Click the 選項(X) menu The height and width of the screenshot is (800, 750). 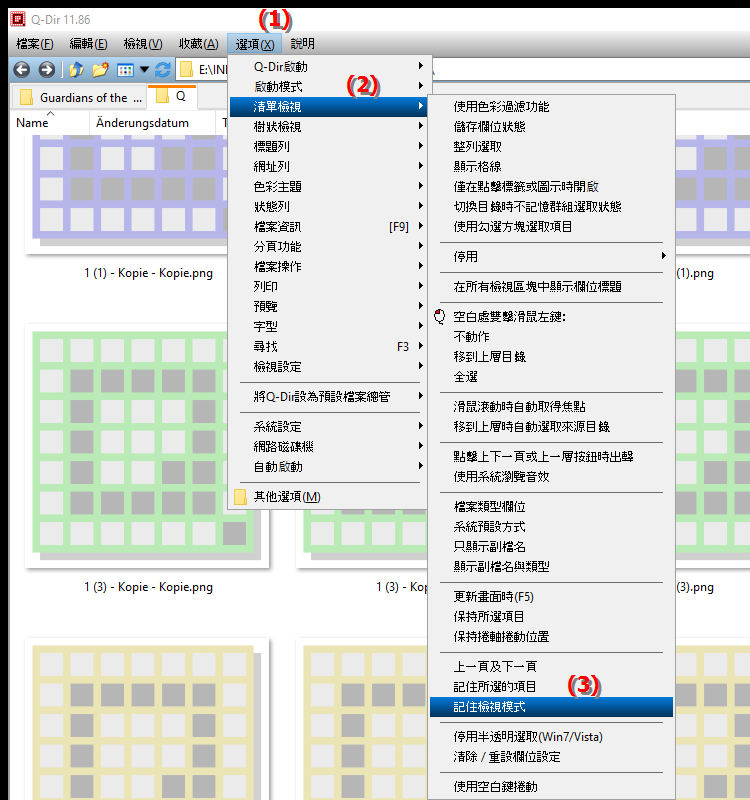pyautogui.click(x=255, y=44)
